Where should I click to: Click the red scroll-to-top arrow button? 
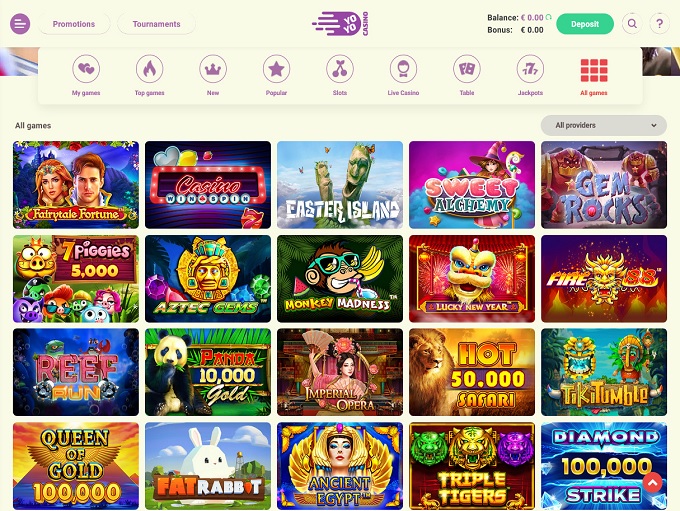[x=653, y=482]
